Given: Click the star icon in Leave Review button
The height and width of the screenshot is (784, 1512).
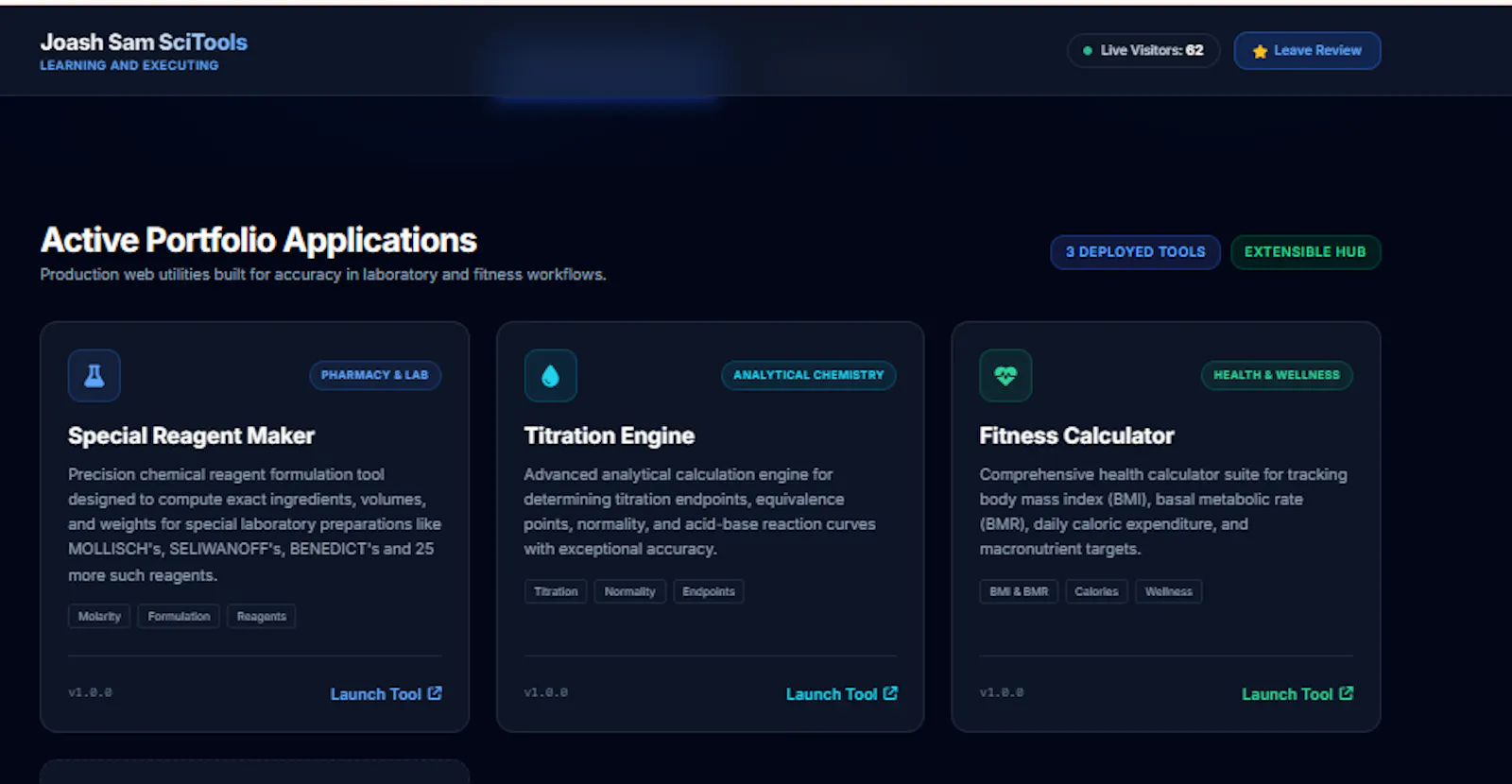Looking at the screenshot, I should [1260, 51].
